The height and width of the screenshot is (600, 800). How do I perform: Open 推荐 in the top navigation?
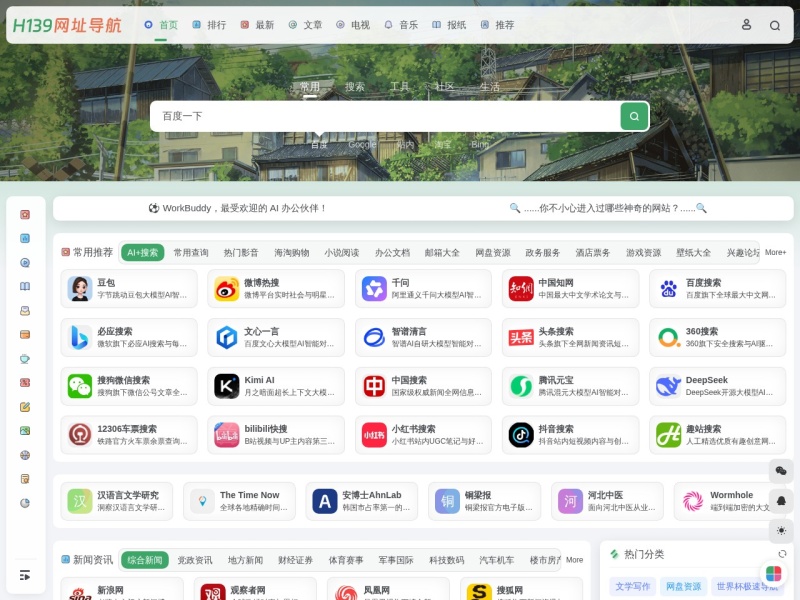tap(497, 25)
